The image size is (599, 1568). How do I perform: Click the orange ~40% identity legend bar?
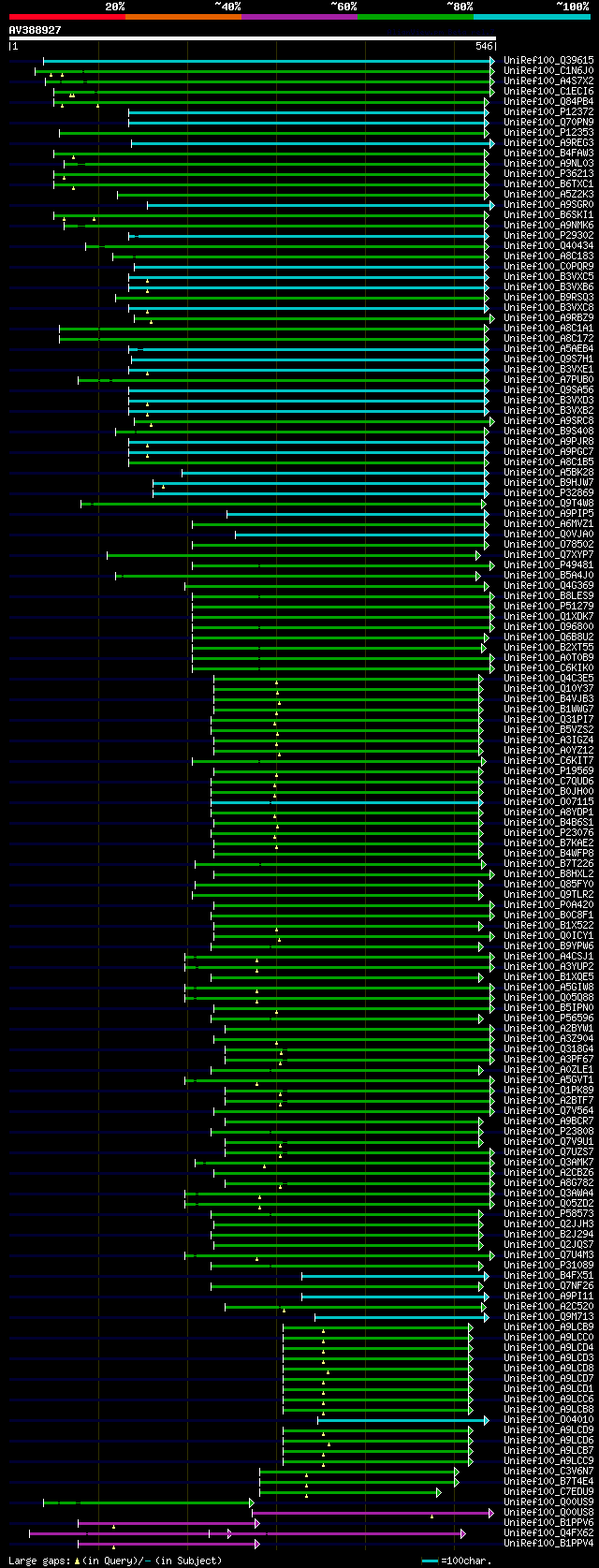point(183,16)
